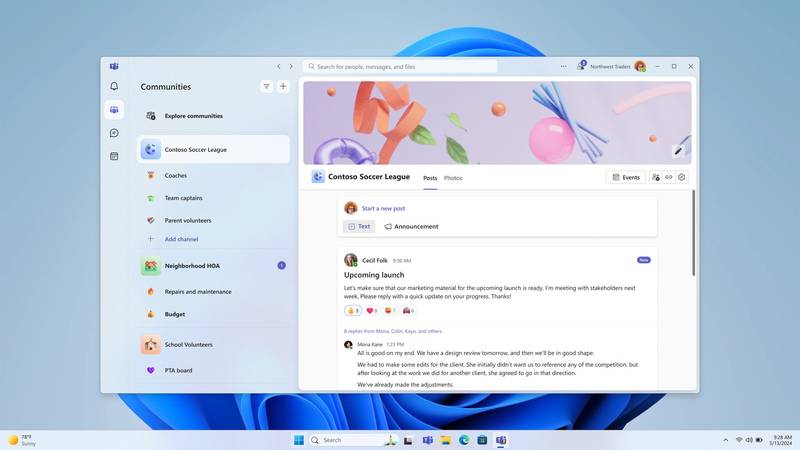Screen dimensions: 800x450
Task: Open the filter icon beside Communities
Action: [x=266, y=86]
